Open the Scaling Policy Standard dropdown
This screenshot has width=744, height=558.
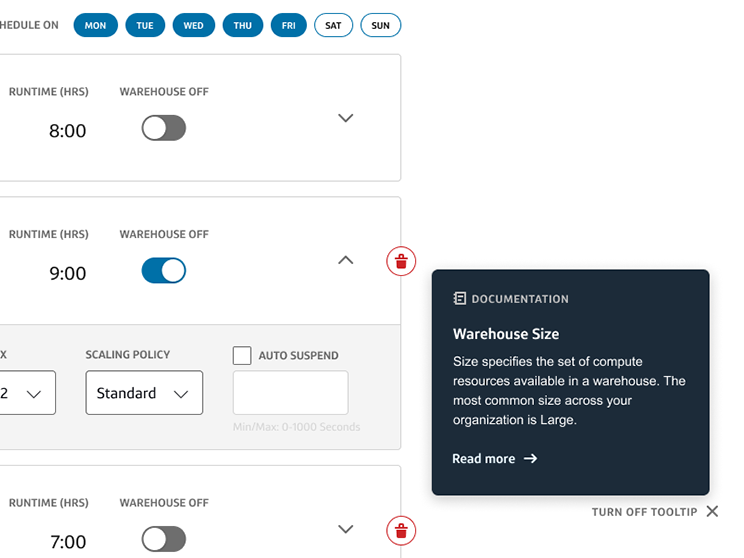pyautogui.click(x=144, y=393)
